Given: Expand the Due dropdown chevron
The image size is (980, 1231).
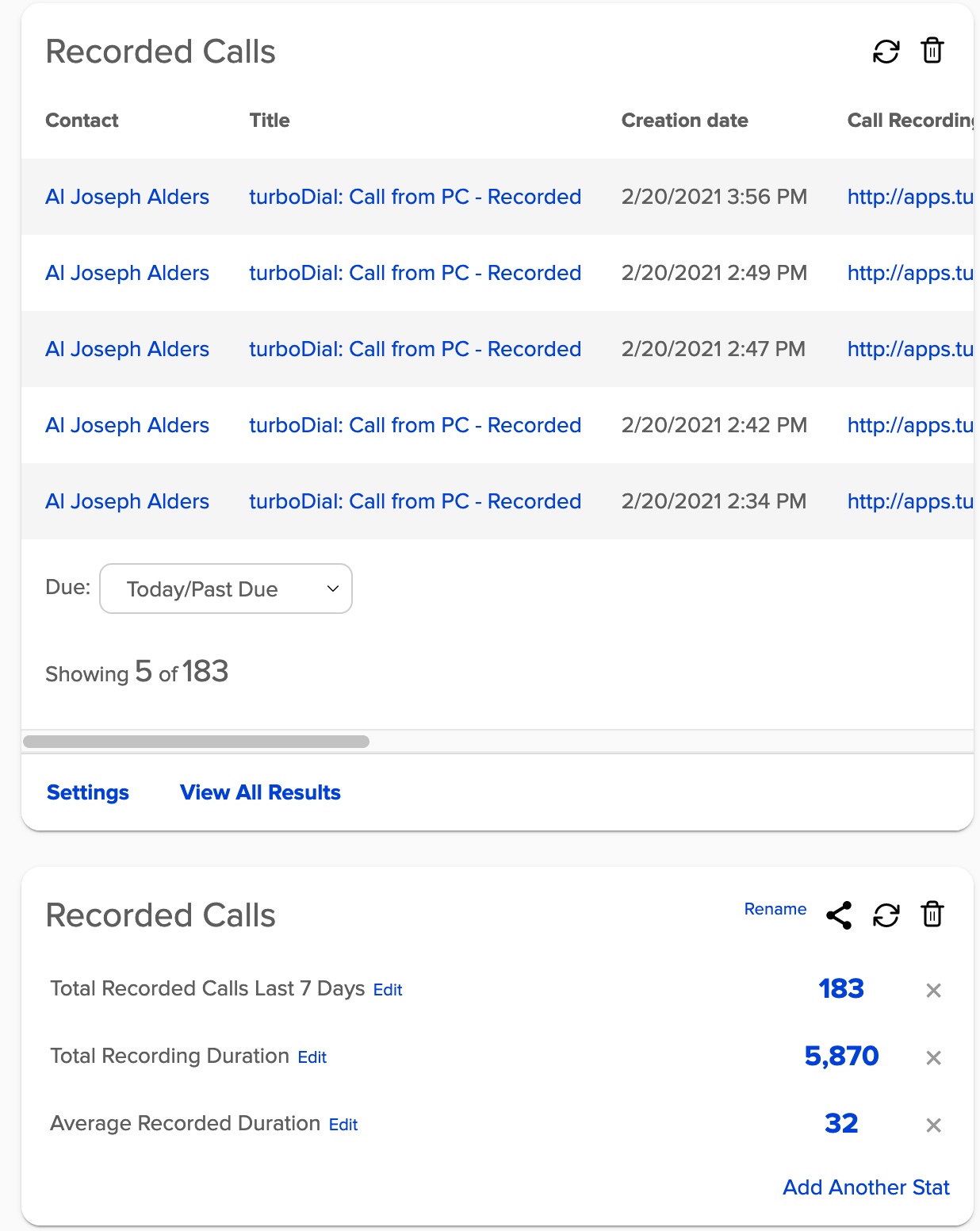Looking at the screenshot, I should click(333, 589).
